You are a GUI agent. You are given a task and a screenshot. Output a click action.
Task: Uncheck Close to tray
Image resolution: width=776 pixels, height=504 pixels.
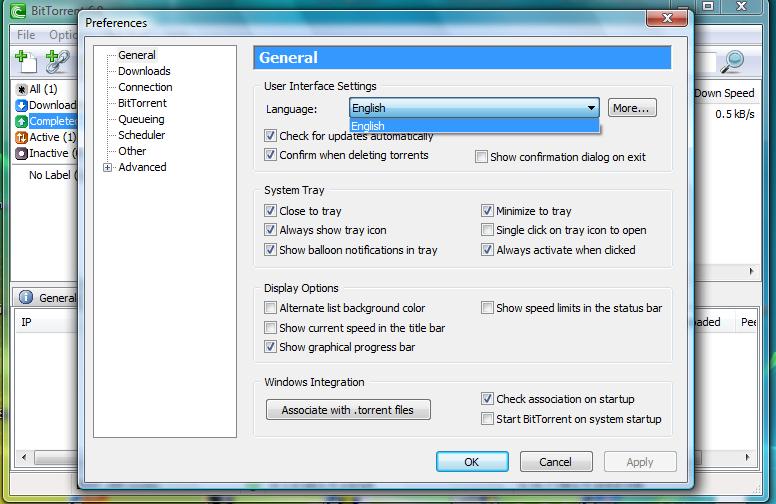click(x=270, y=210)
